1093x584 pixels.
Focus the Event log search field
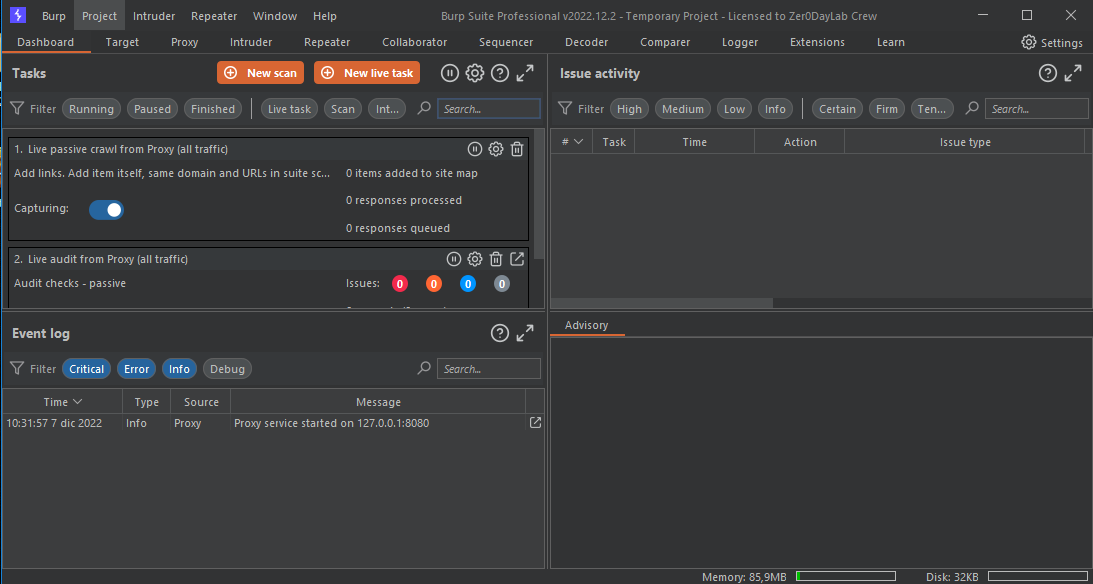[489, 369]
